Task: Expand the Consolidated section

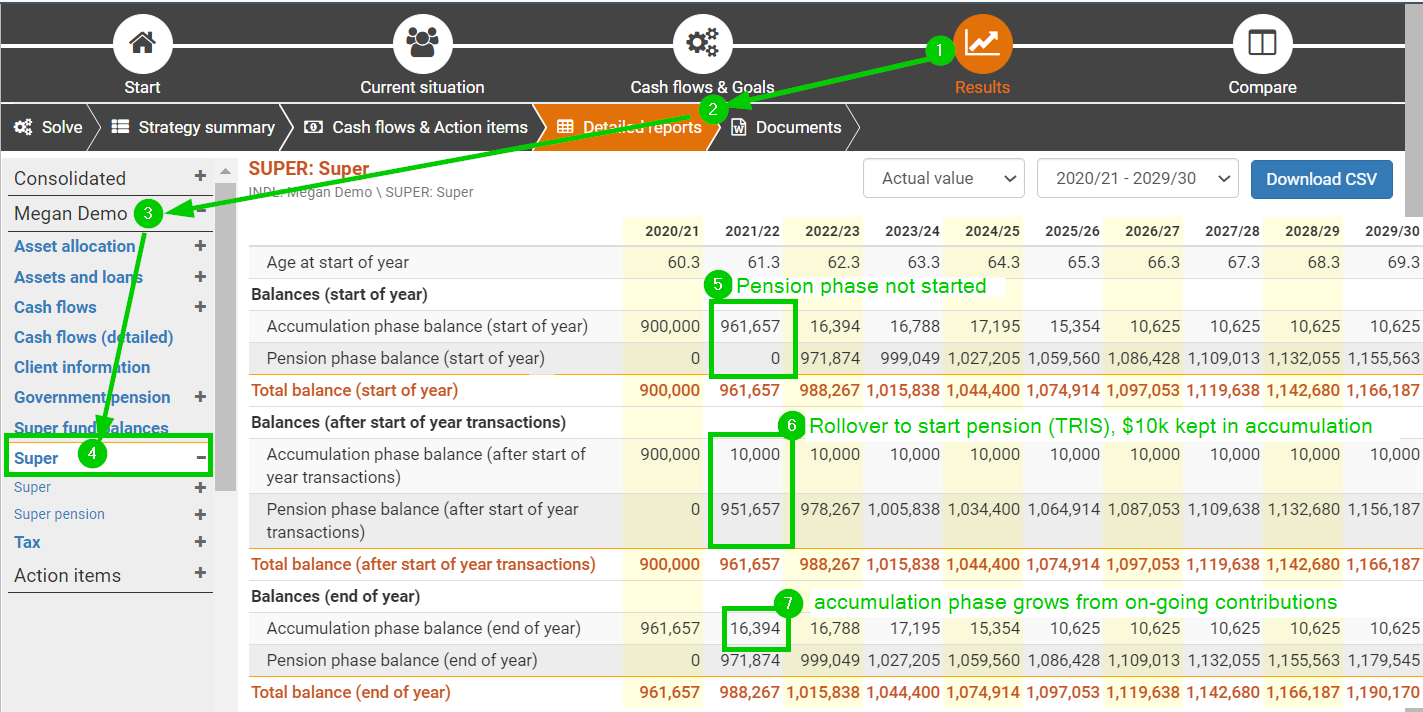Action: pyautogui.click(x=200, y=177)
